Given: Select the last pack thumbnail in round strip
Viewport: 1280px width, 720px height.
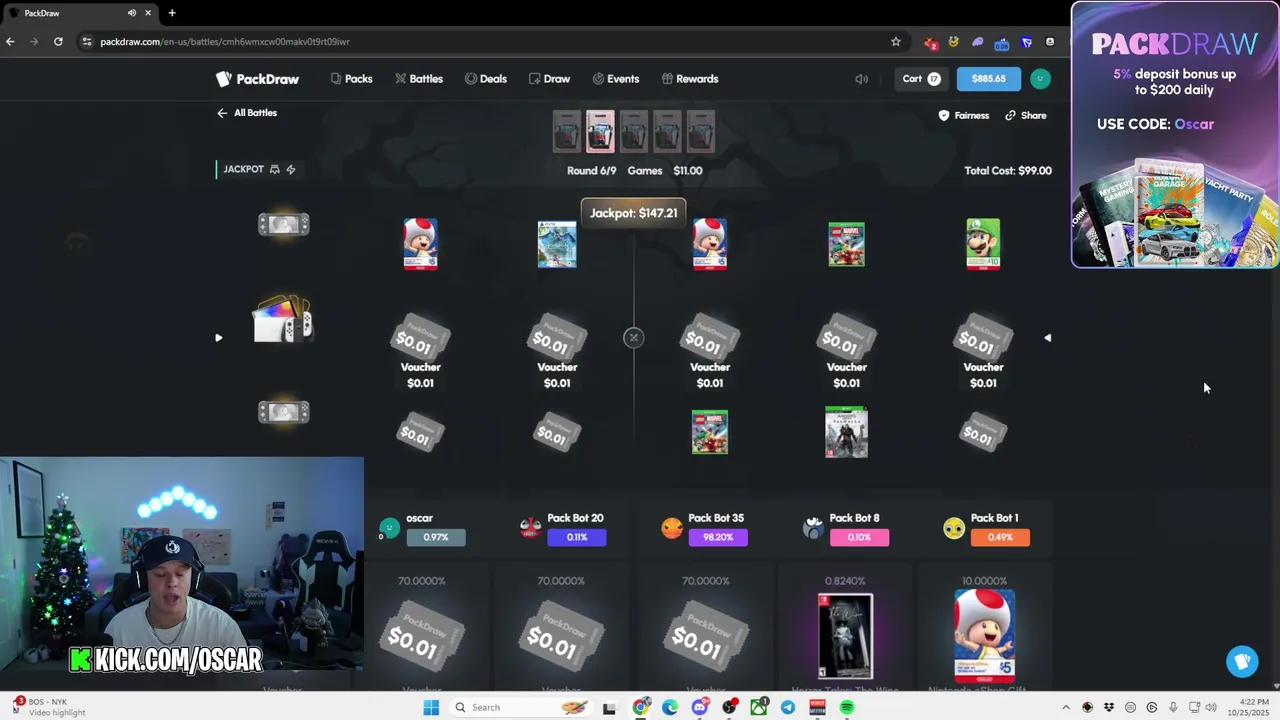Looking at the screenshot, I should 701,132.
